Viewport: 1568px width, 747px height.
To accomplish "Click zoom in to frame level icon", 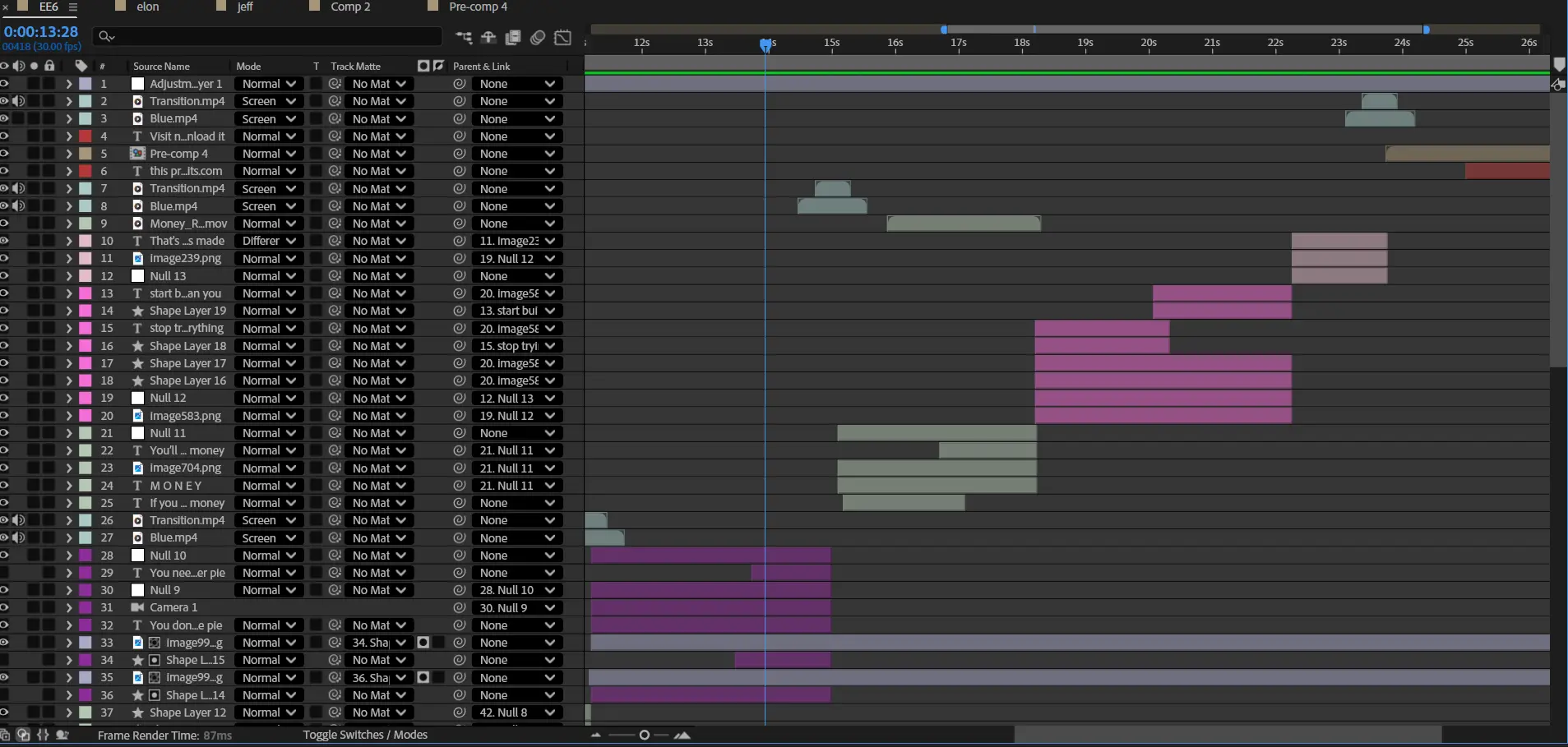I will click(x=682, y=735).
